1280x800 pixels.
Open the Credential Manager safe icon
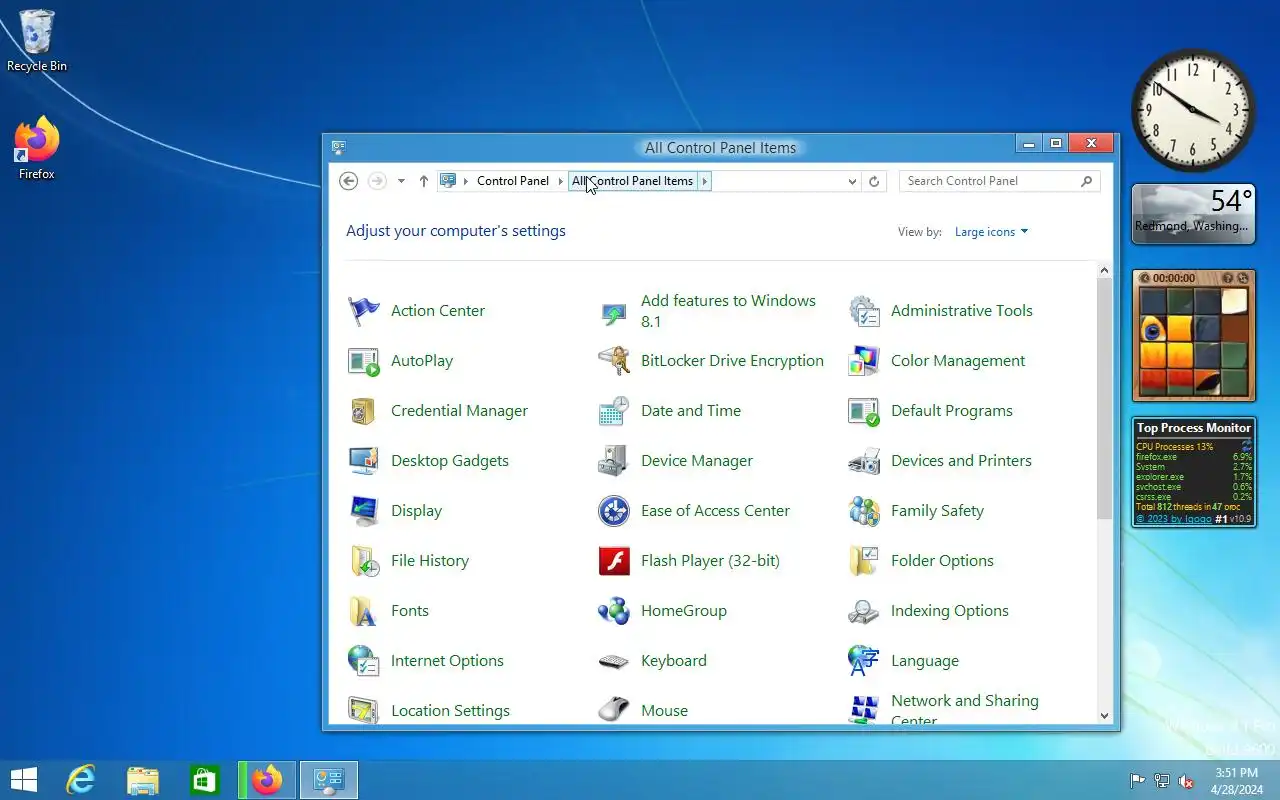364,411
